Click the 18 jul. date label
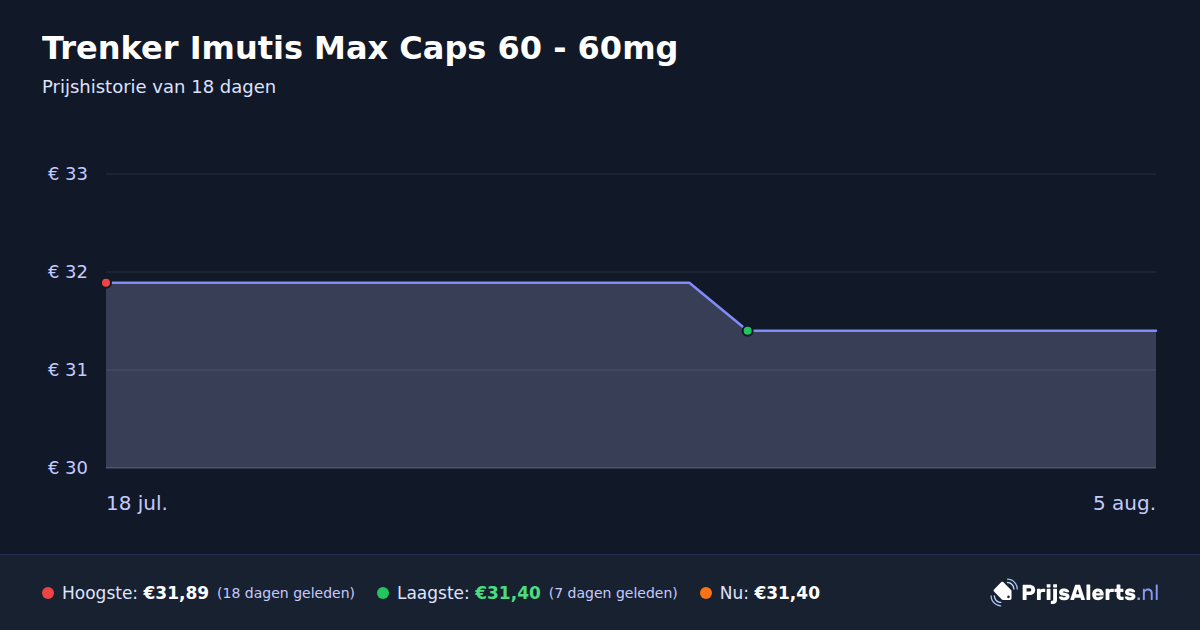This screenshot has width=1200, height=630. [137, 503]
